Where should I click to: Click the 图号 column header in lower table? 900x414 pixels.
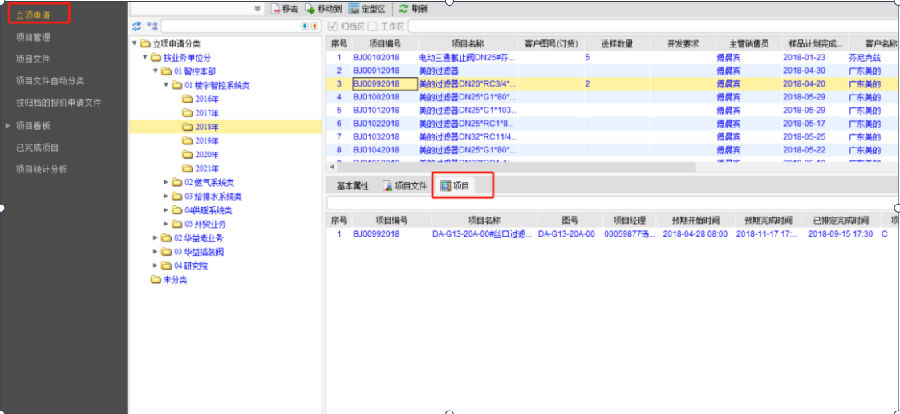point(570,220)
